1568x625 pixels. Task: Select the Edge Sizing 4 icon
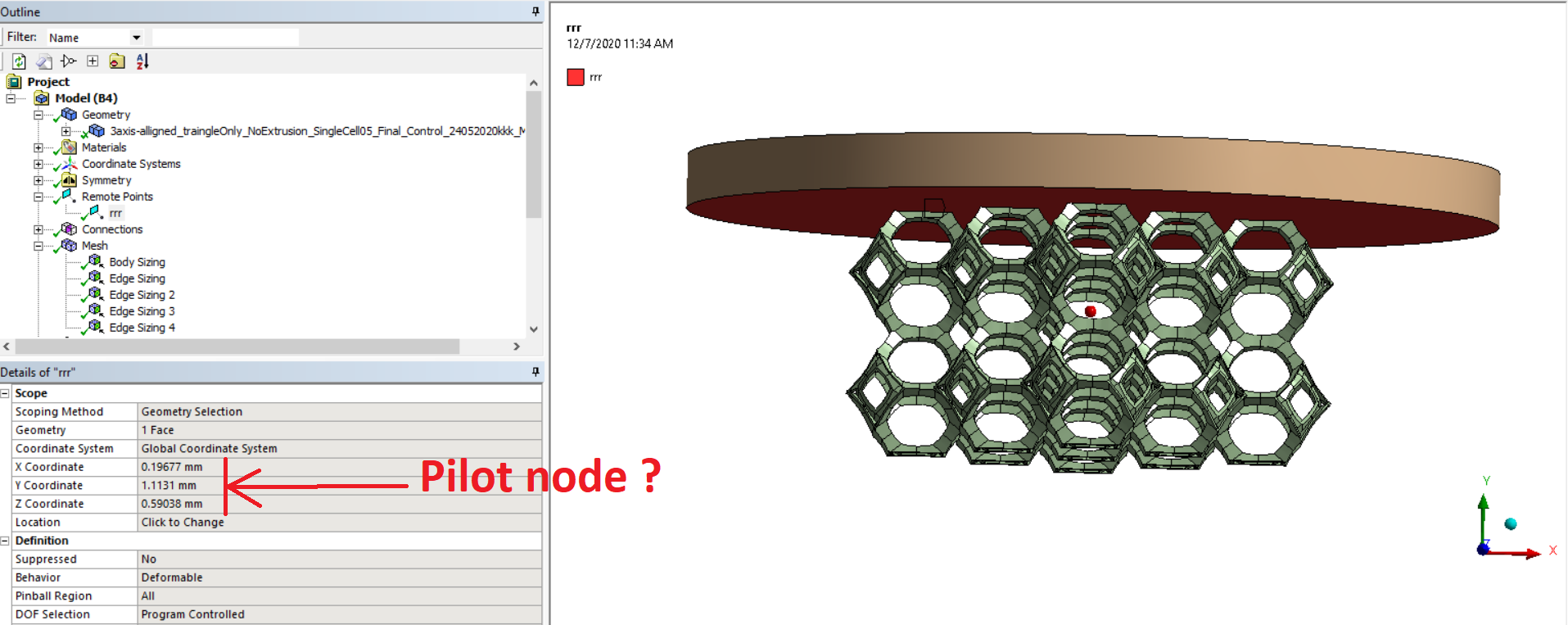pos(96,328)
